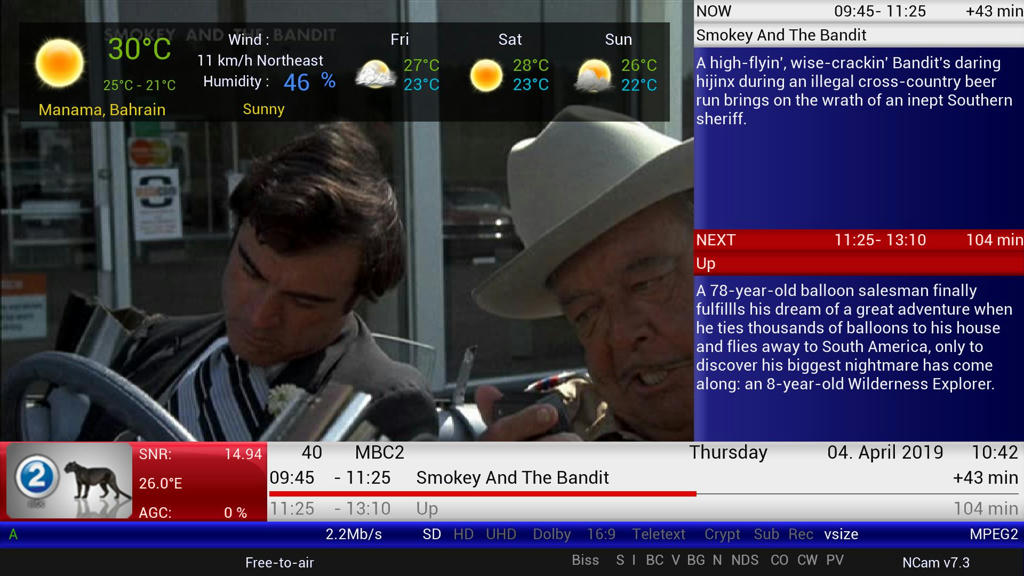Click the 'Up' title in NEXT panel

[705, 264]
